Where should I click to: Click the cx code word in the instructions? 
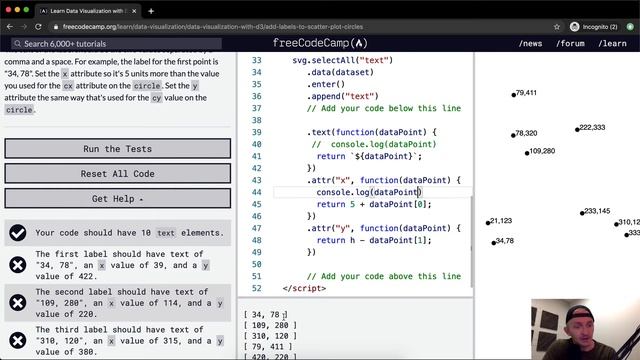pos(68,86)
